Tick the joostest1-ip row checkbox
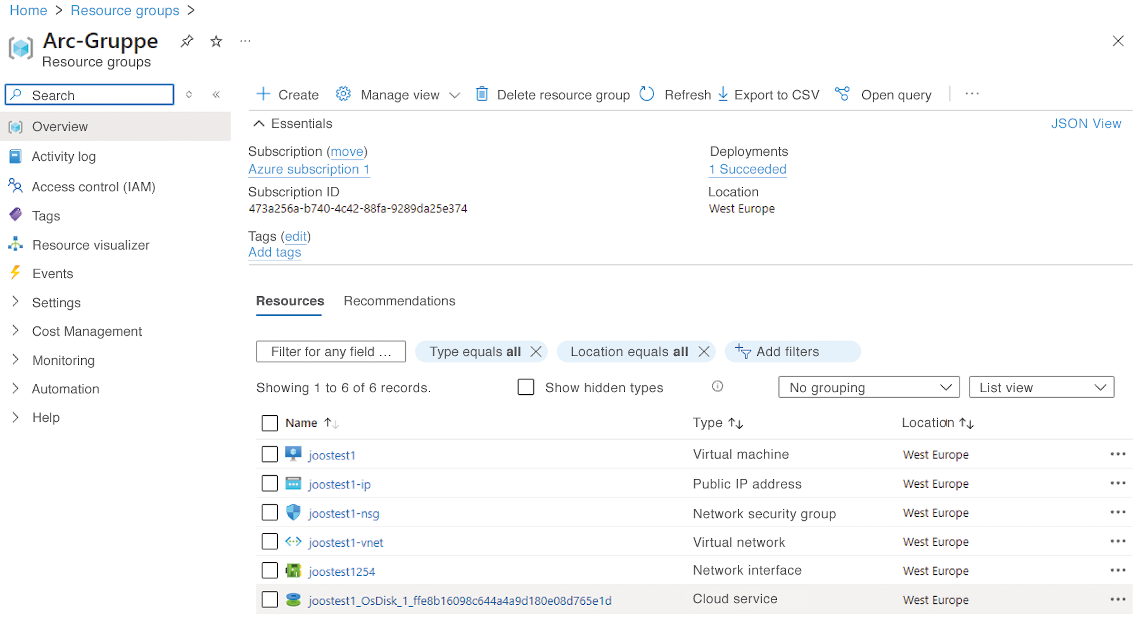The image size is (1140, 626). (270, 483)
